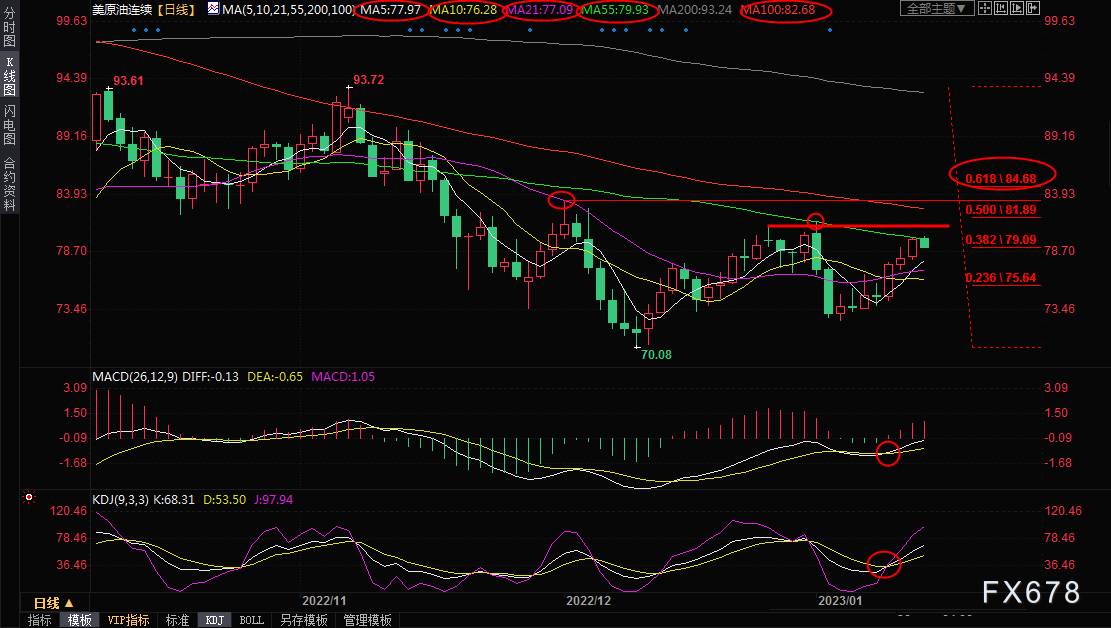Click the MA(5,10,21,55,200,100) parameter label

pos(287,9)
